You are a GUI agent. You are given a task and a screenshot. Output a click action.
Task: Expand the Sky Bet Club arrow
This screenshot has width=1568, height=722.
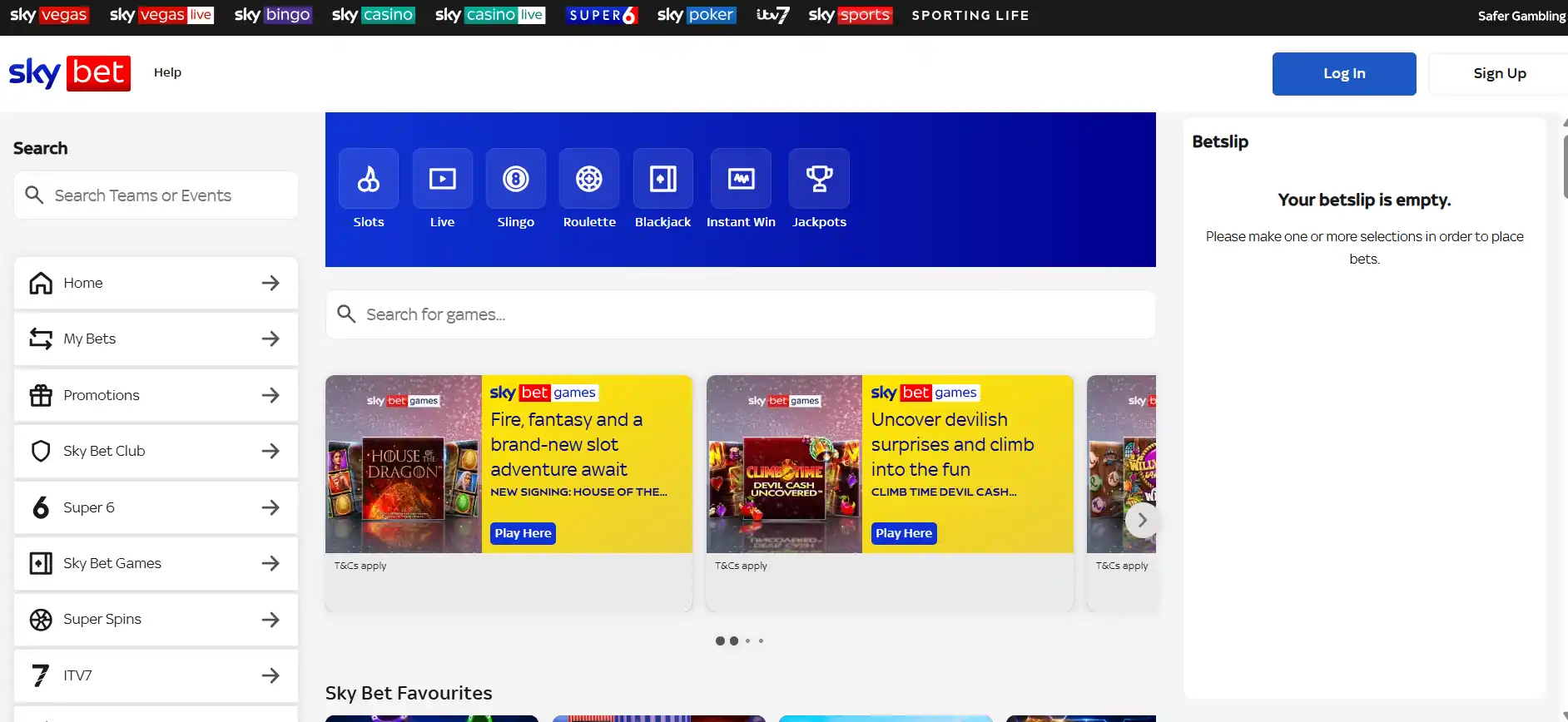pyautogui.click(x=270, y=451)
